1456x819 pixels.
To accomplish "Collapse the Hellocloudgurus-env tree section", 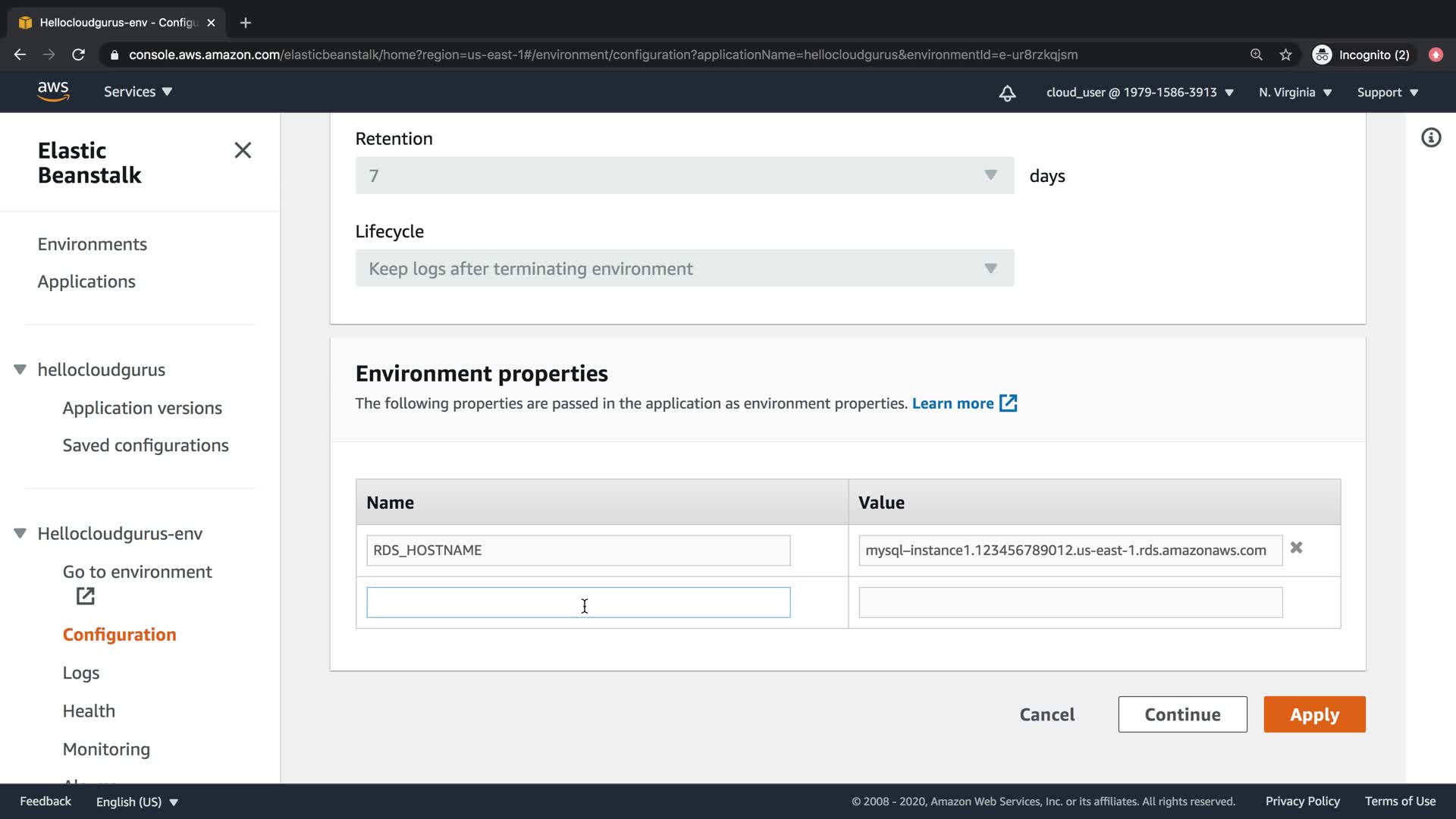I will pyautogui.click(x=20, y=534).
